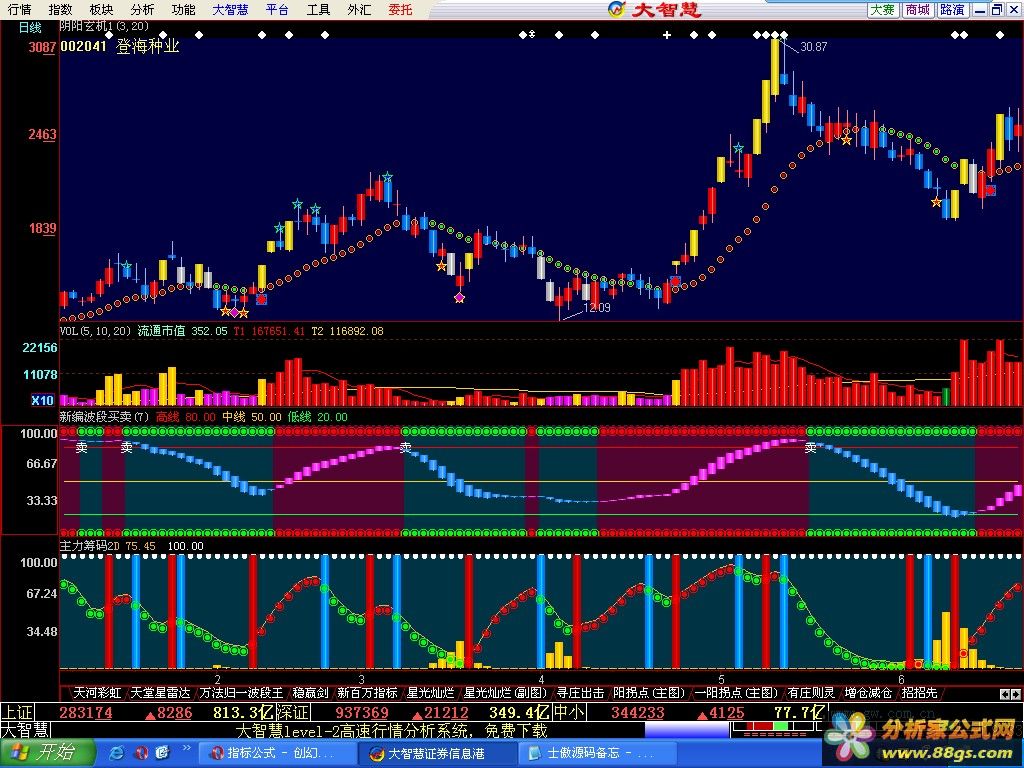The height and width of the screenshot is (768, 1024).
Task: Open the 委托 trading menu
Action: tap(400, 9)
